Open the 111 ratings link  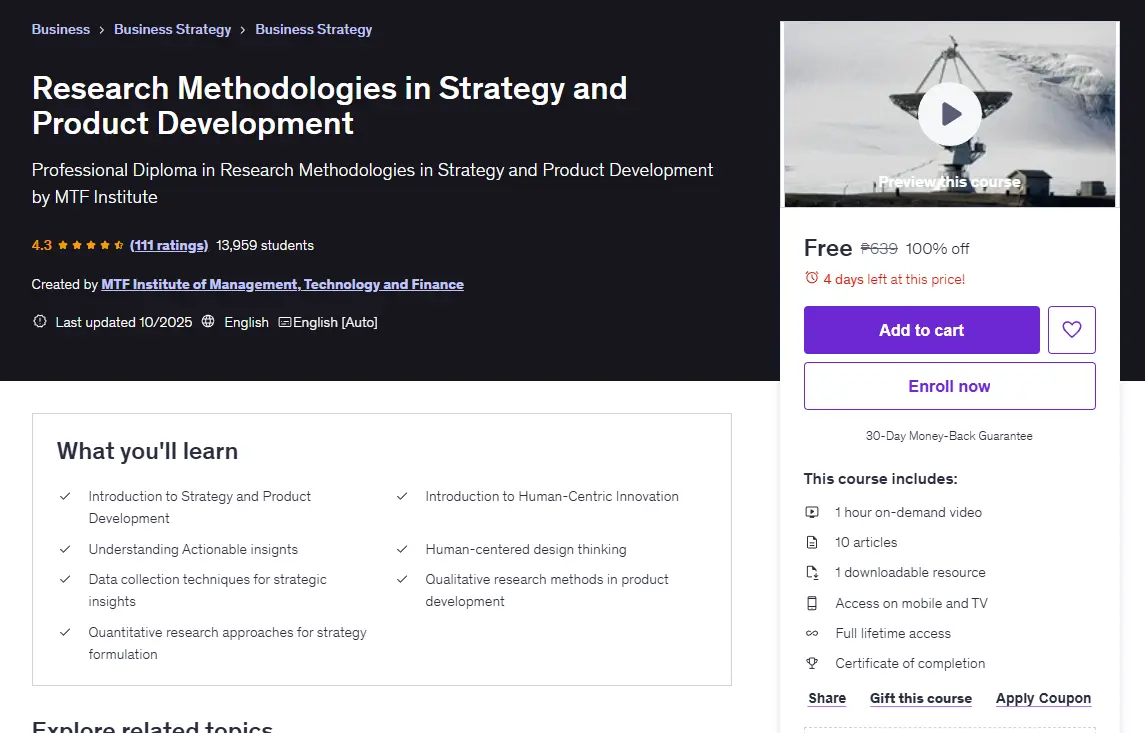coord(169,245)
